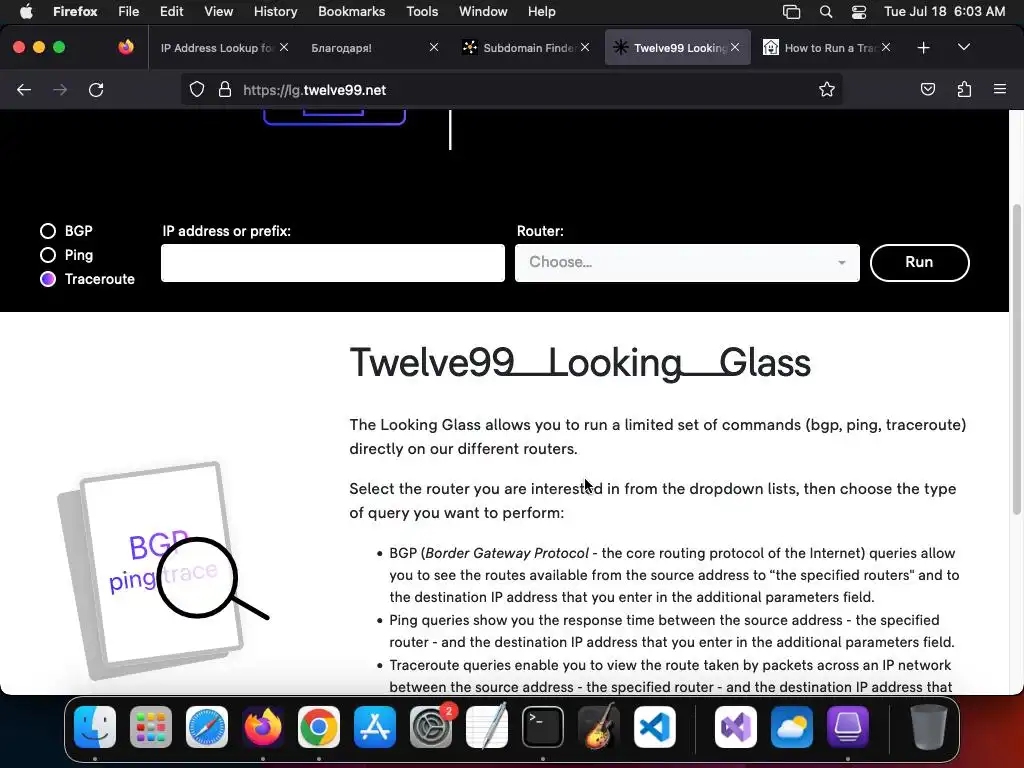
Task: Click the BGP ping trace magnifier illustration
Action: coord(164,571)
